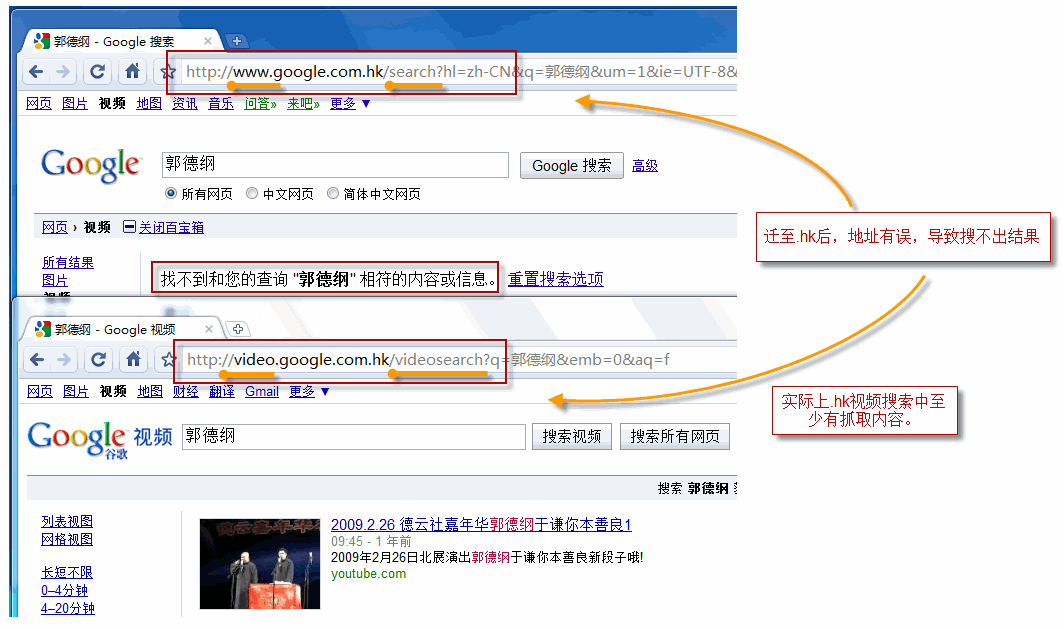
Task: Click the 搜索所有网页 button
Action: 675,437
